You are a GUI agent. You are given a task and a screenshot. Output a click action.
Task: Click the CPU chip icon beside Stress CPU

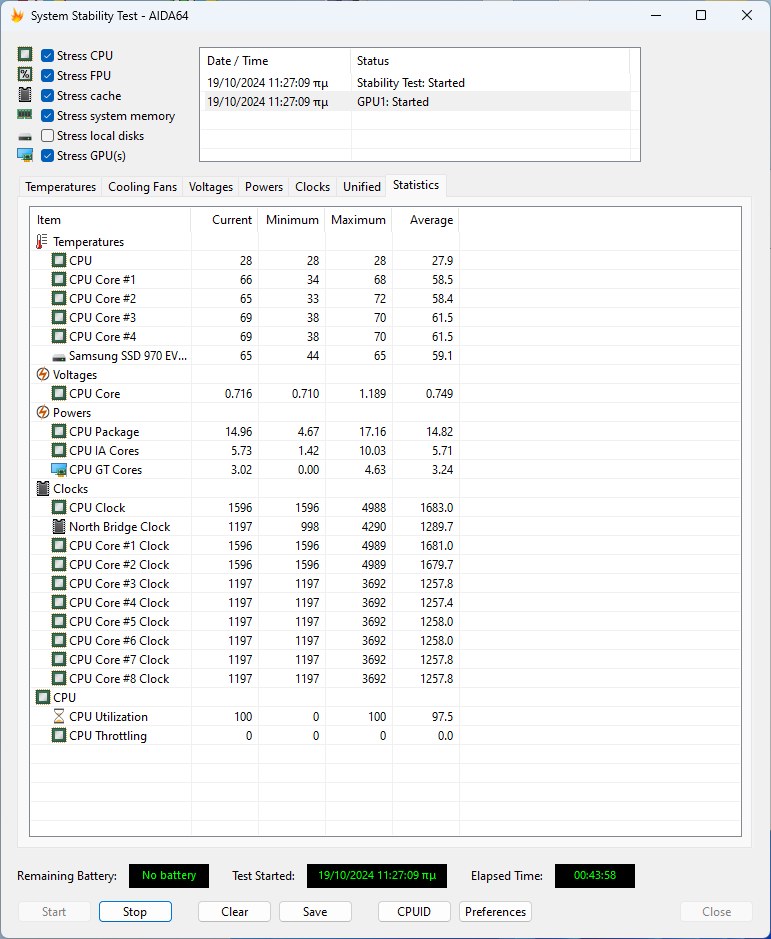point(25,54)
